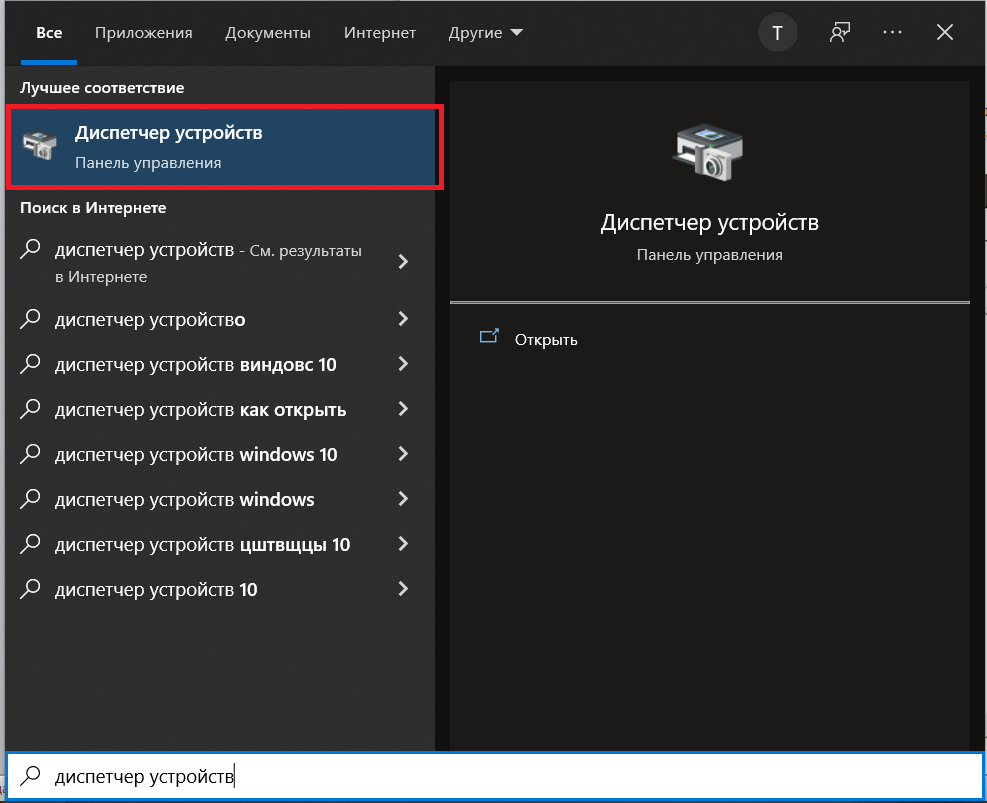The height and width of the screenshot is (803, 987).
Task: Expand arrow for 'виндовс 10' suggestion
Action: pyautogui.click(x=403, y=364)
